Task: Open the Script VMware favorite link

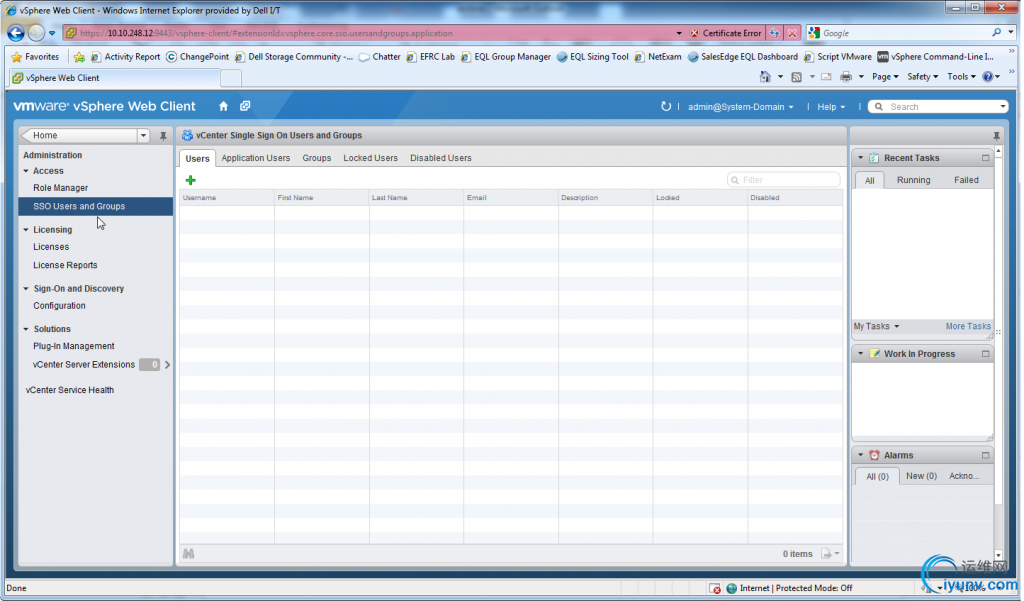Action: (x=838, y=57)
